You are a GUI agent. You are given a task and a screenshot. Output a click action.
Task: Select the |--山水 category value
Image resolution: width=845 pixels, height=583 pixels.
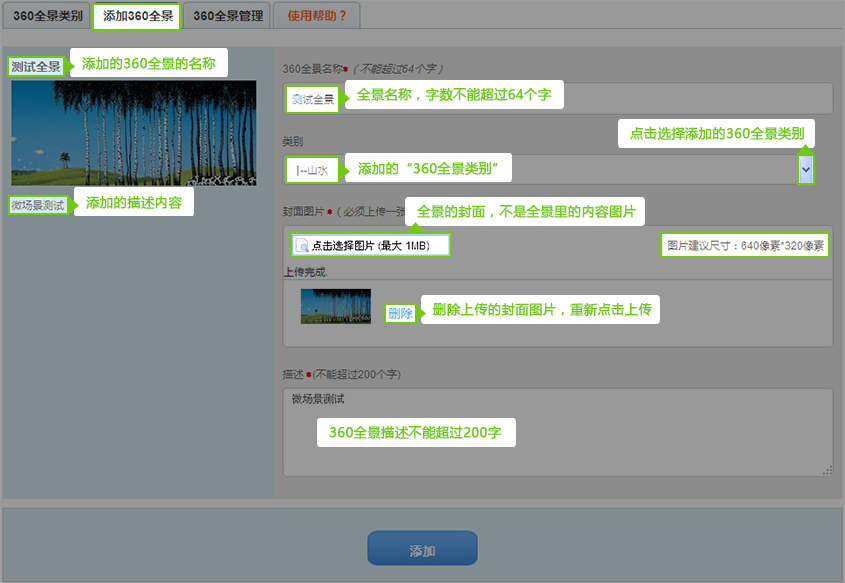click(x=312, y=170)
